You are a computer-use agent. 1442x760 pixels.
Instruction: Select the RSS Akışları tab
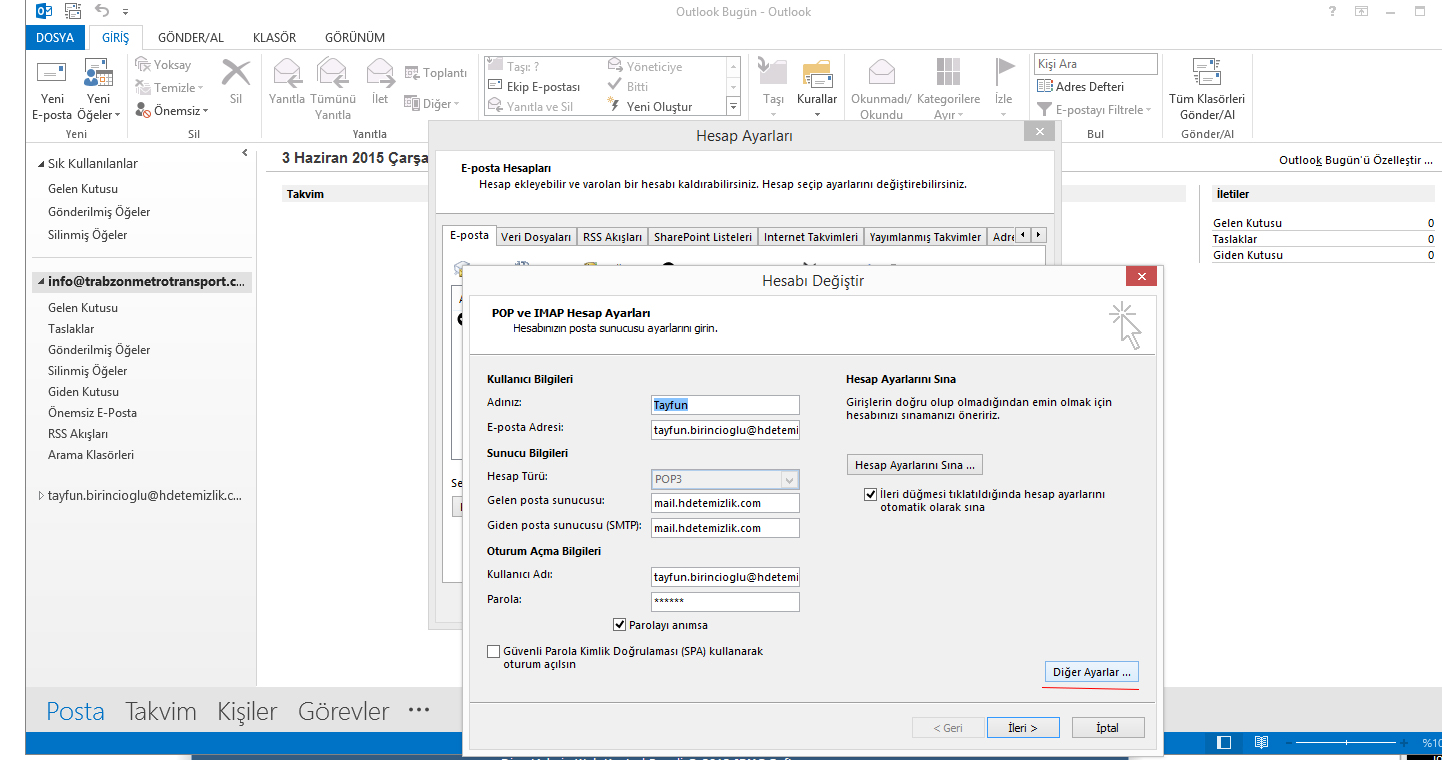click(x=612, y=237)
